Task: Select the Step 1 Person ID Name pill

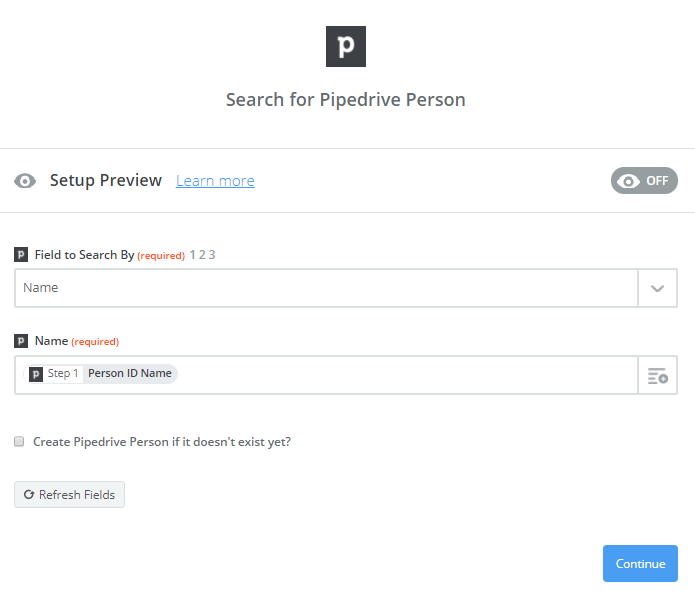Action: pyautogui.click(x=101, y=374)
